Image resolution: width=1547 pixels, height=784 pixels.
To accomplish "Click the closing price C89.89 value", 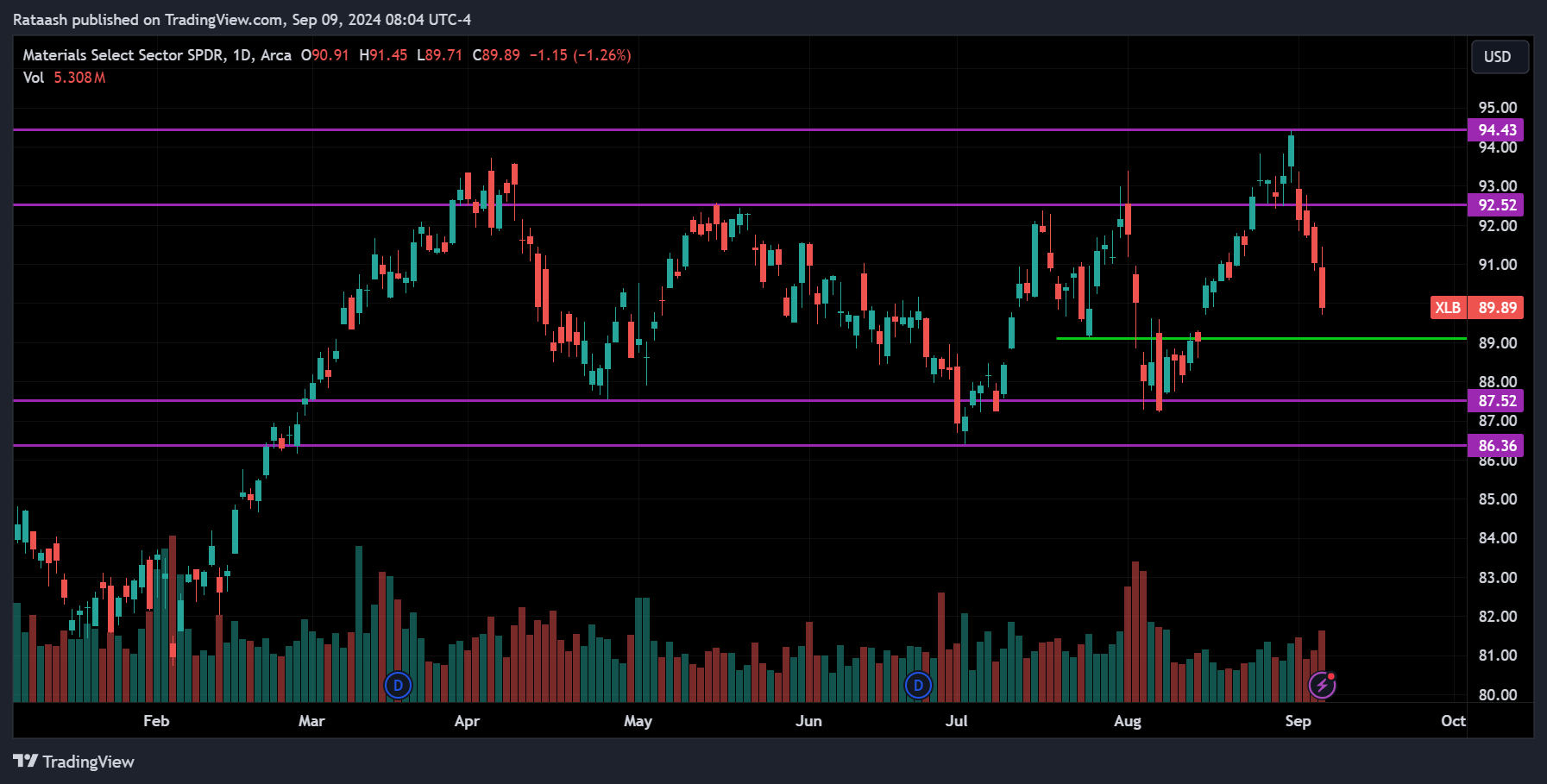I will click(x=496, y=55).
